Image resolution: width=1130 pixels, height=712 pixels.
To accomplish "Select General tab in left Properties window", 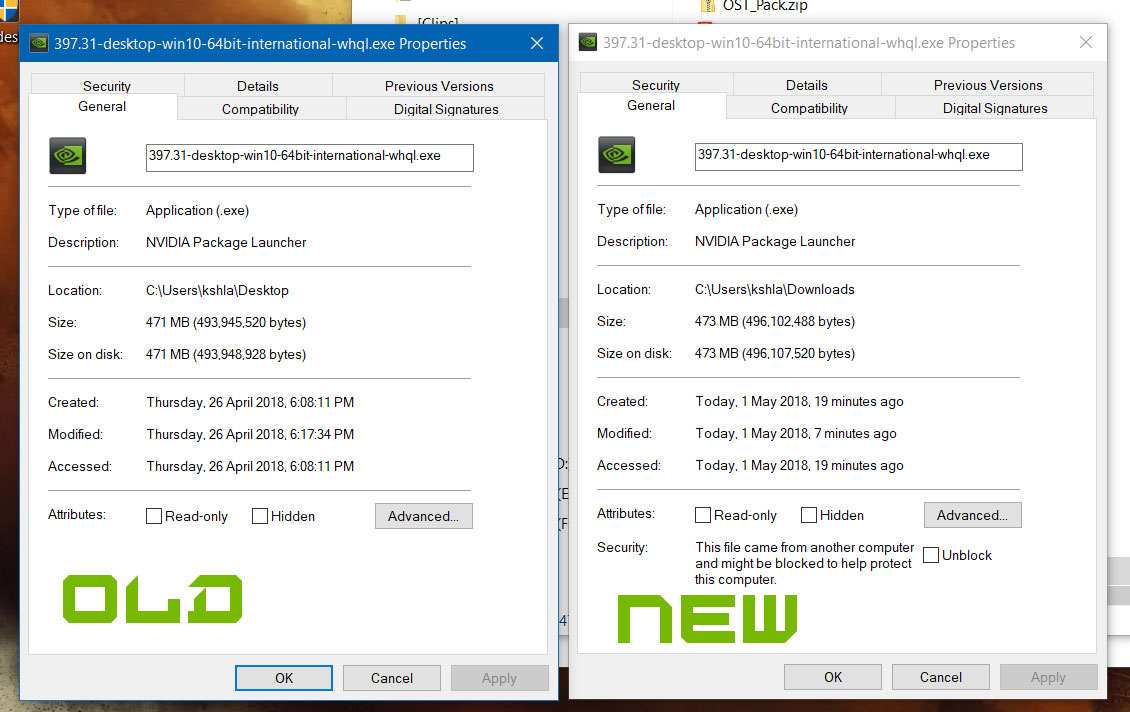I will [102, 107].
